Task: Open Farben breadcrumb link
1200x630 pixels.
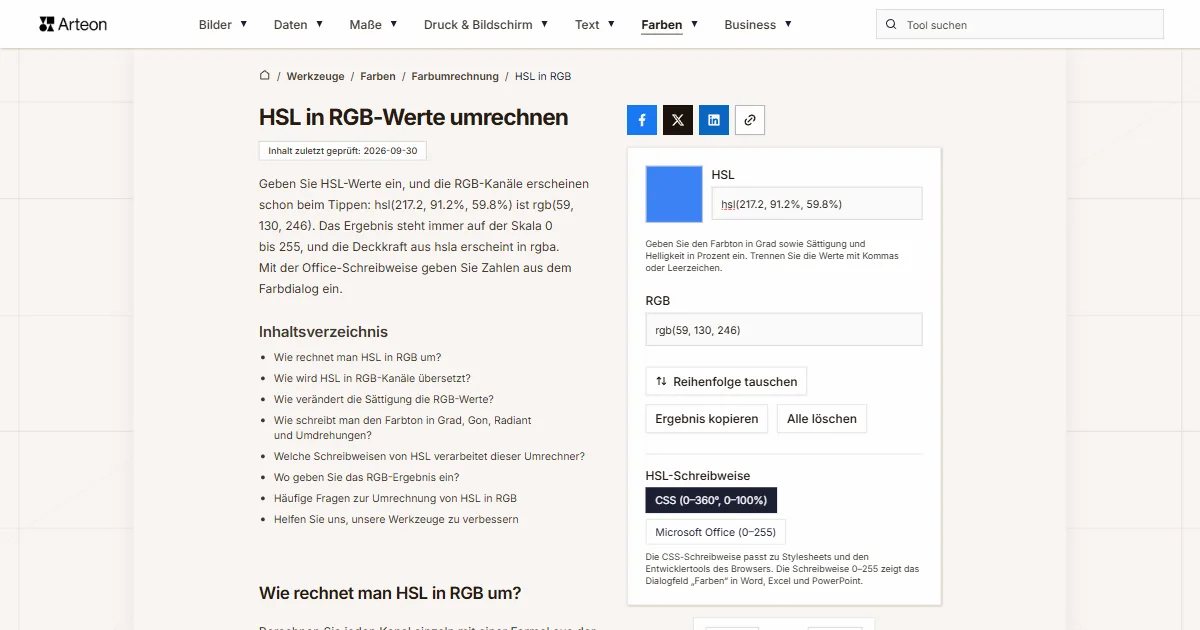Action: [x=378, y=76]
